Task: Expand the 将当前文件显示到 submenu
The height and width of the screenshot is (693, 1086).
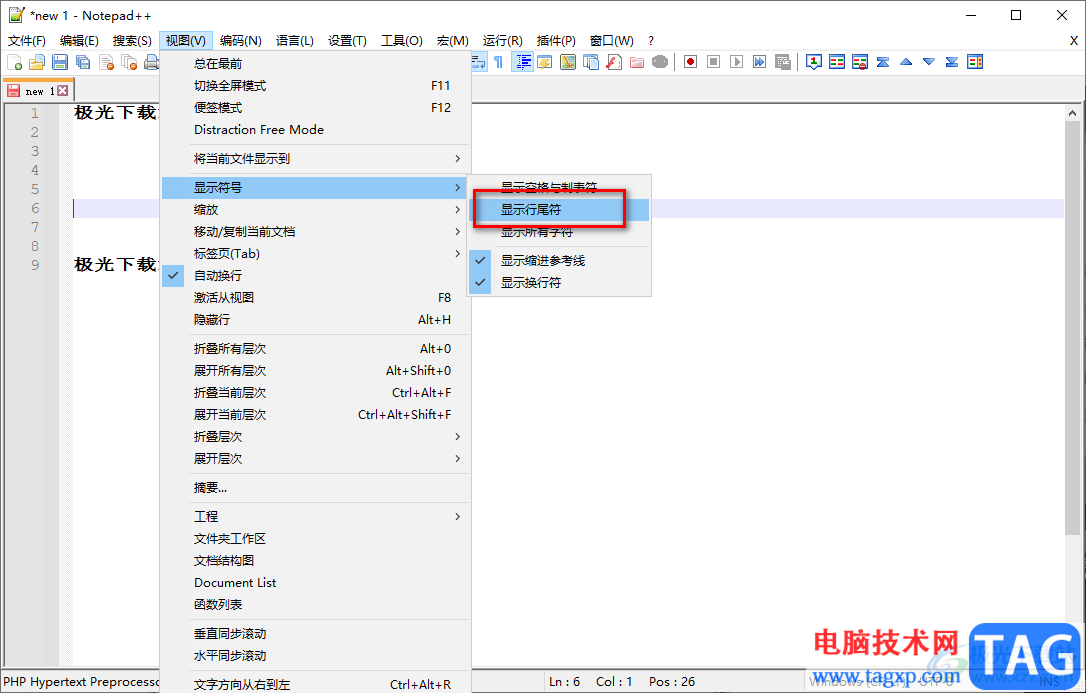Action: [315, 159]
